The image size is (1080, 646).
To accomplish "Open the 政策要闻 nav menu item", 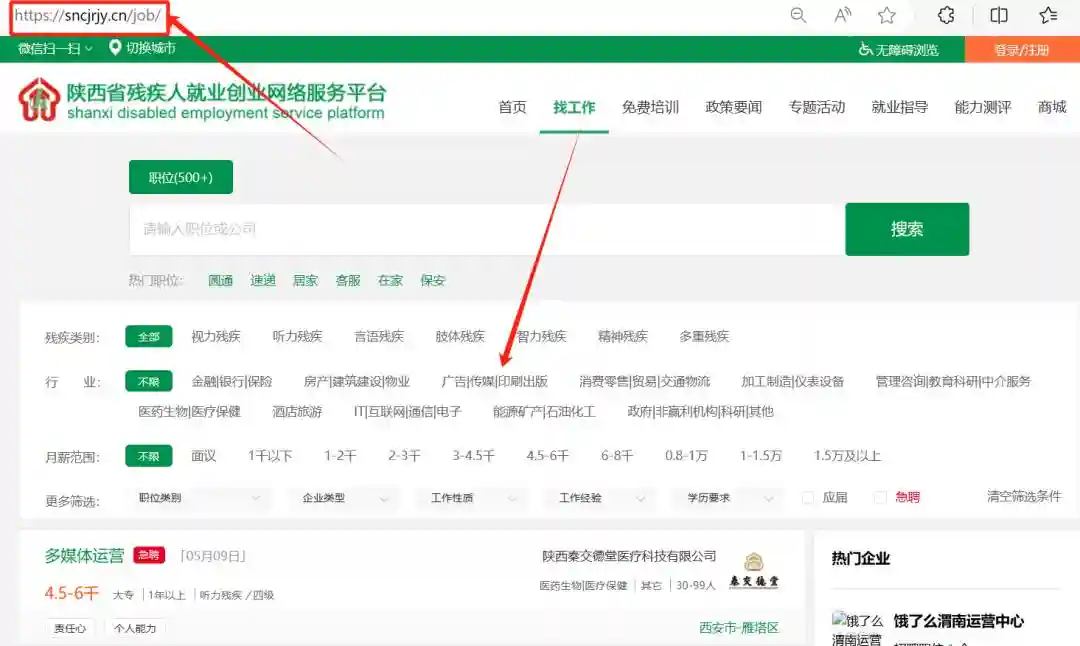I will point(733,107).
